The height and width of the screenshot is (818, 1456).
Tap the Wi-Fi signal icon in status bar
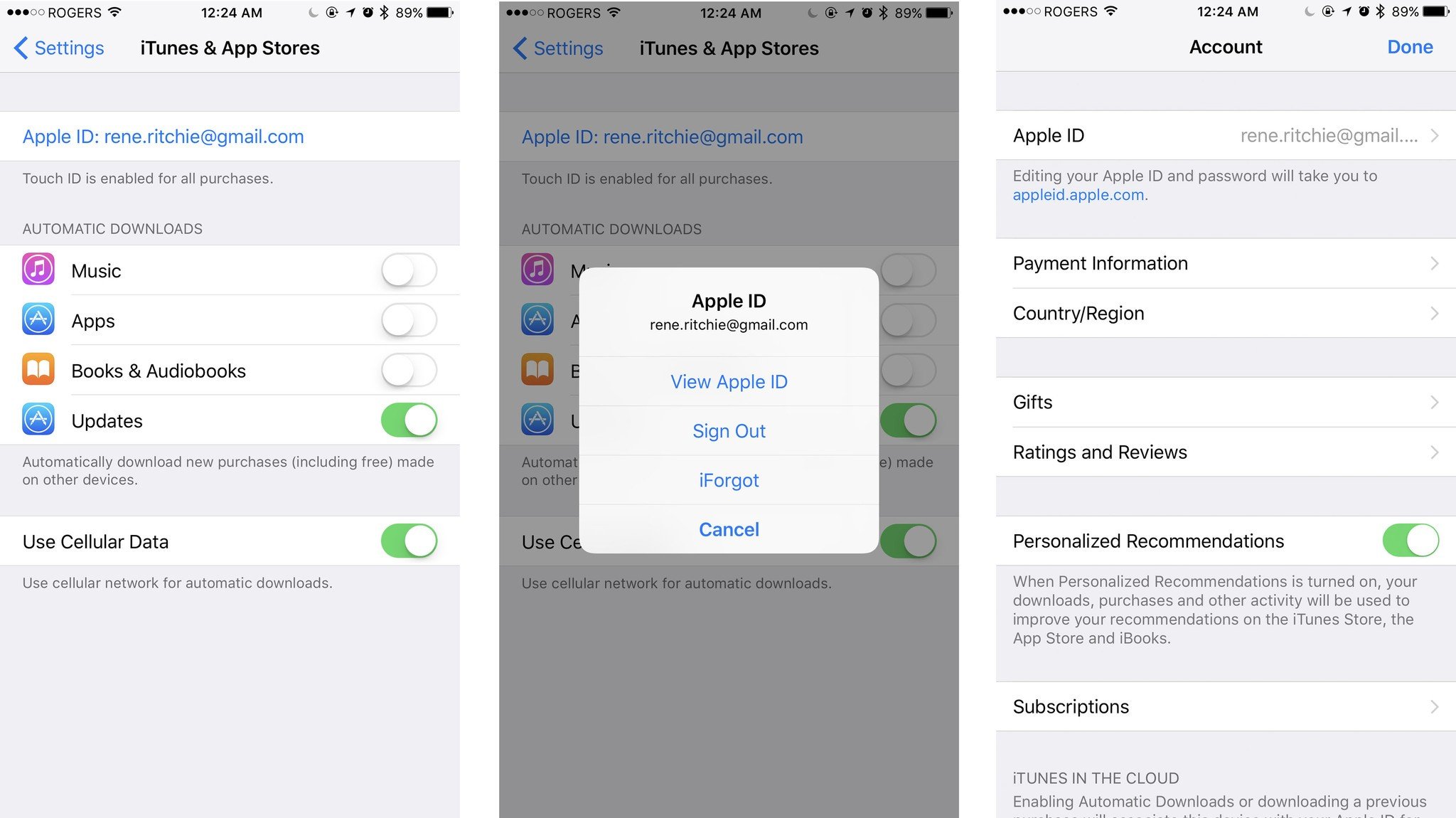tap(155, 11)
